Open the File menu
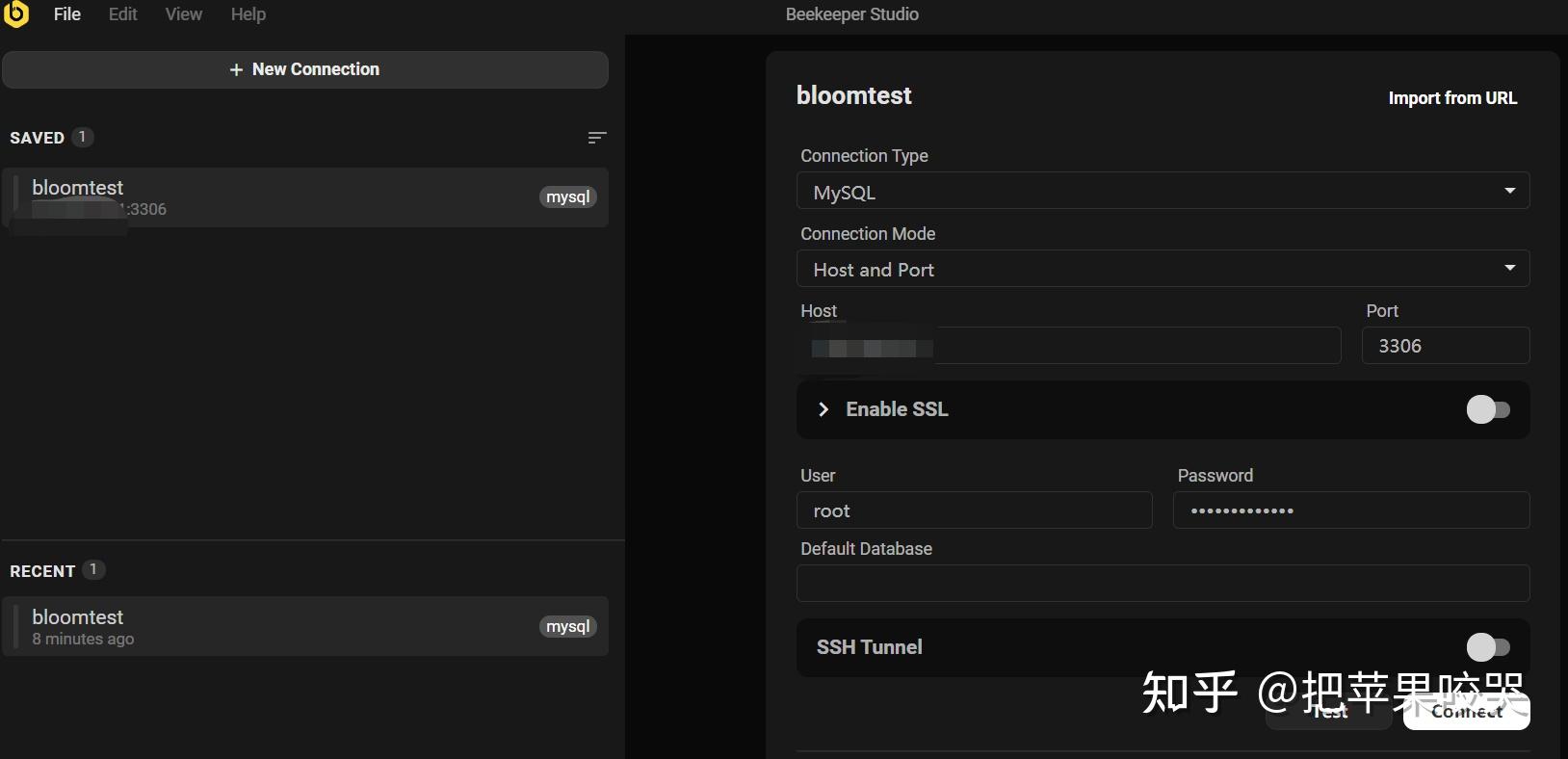 [67, 14]
